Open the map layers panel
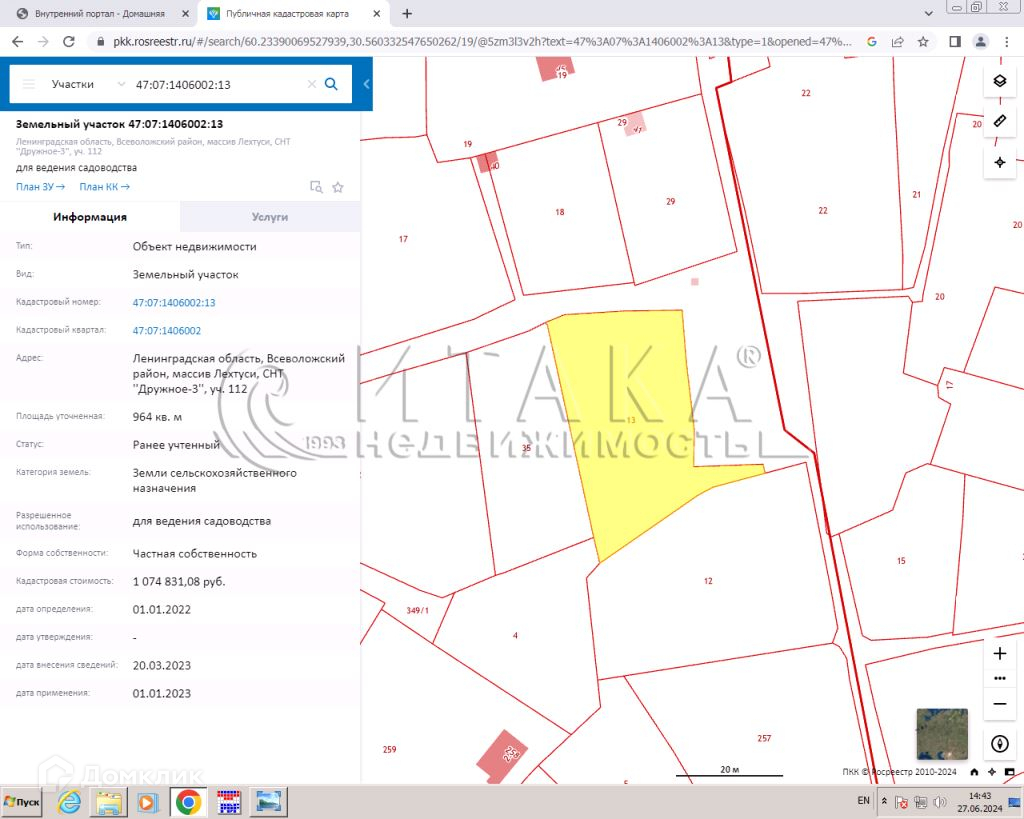 (x=999, y=81)
